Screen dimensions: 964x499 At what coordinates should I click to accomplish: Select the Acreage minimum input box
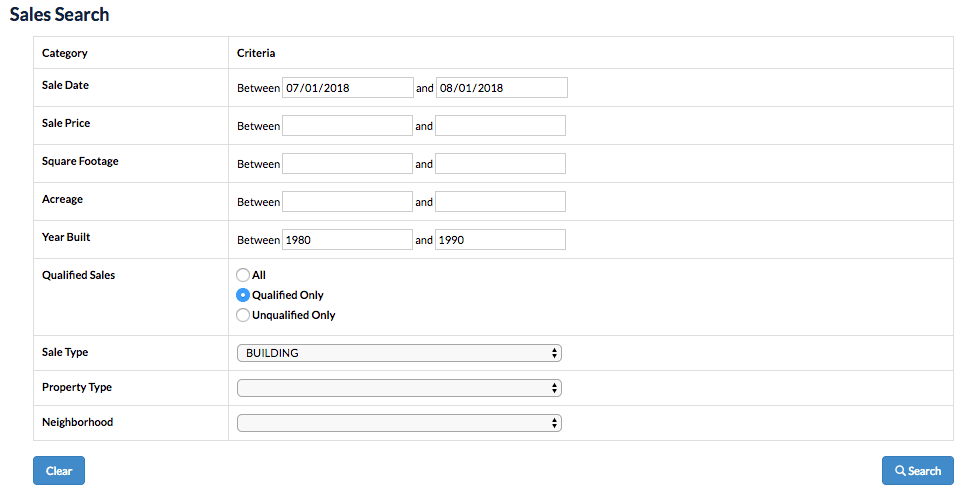click(x=347, y=202)
